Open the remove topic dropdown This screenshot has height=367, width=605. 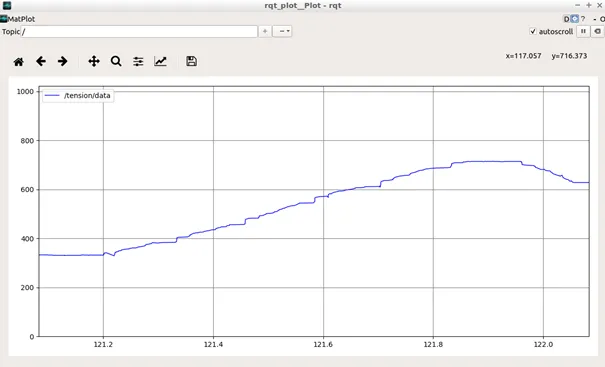click(x=282, y=31)
